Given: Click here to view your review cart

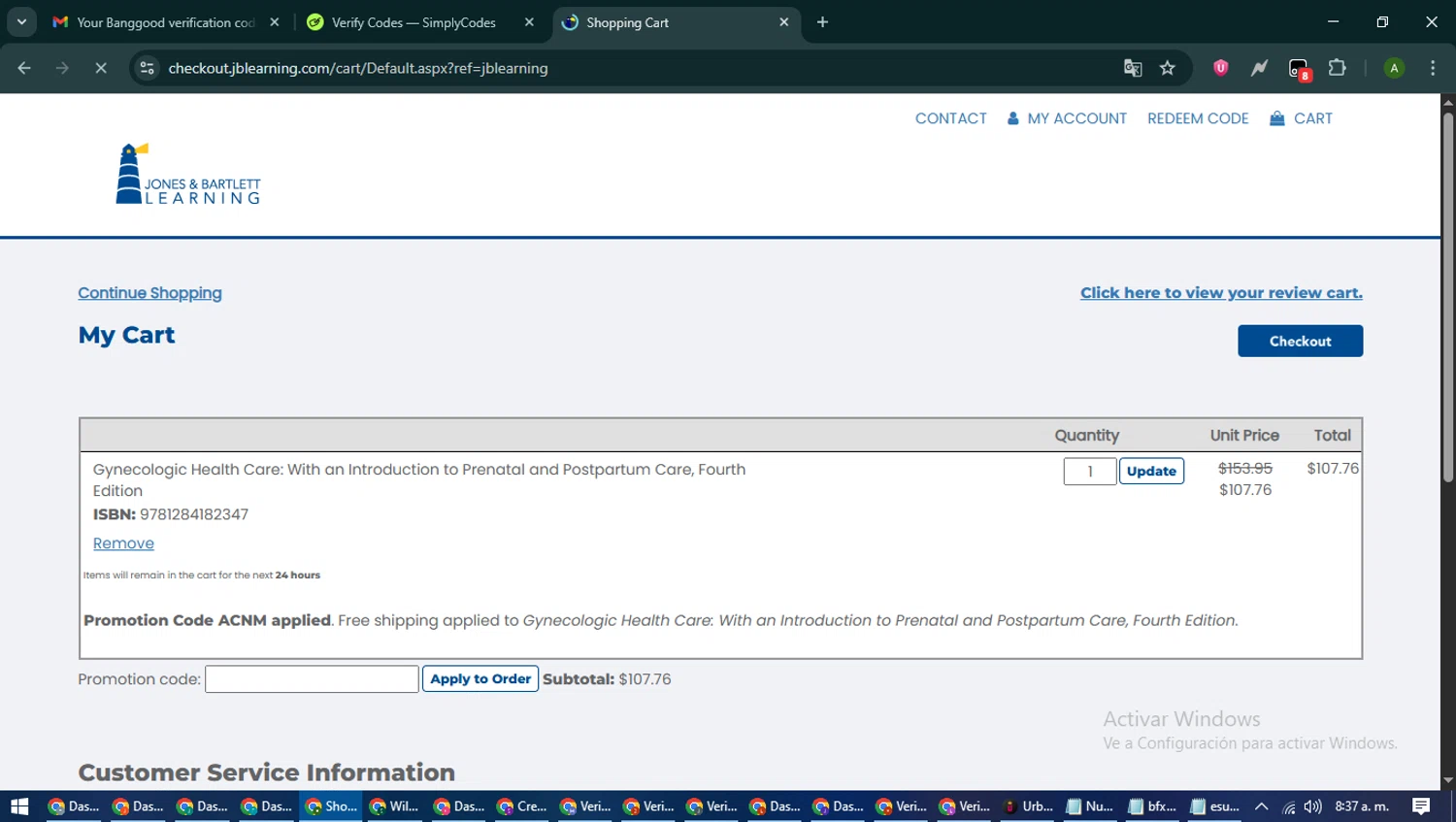Looking at the screenshot, I should [x=1221, y=293].
